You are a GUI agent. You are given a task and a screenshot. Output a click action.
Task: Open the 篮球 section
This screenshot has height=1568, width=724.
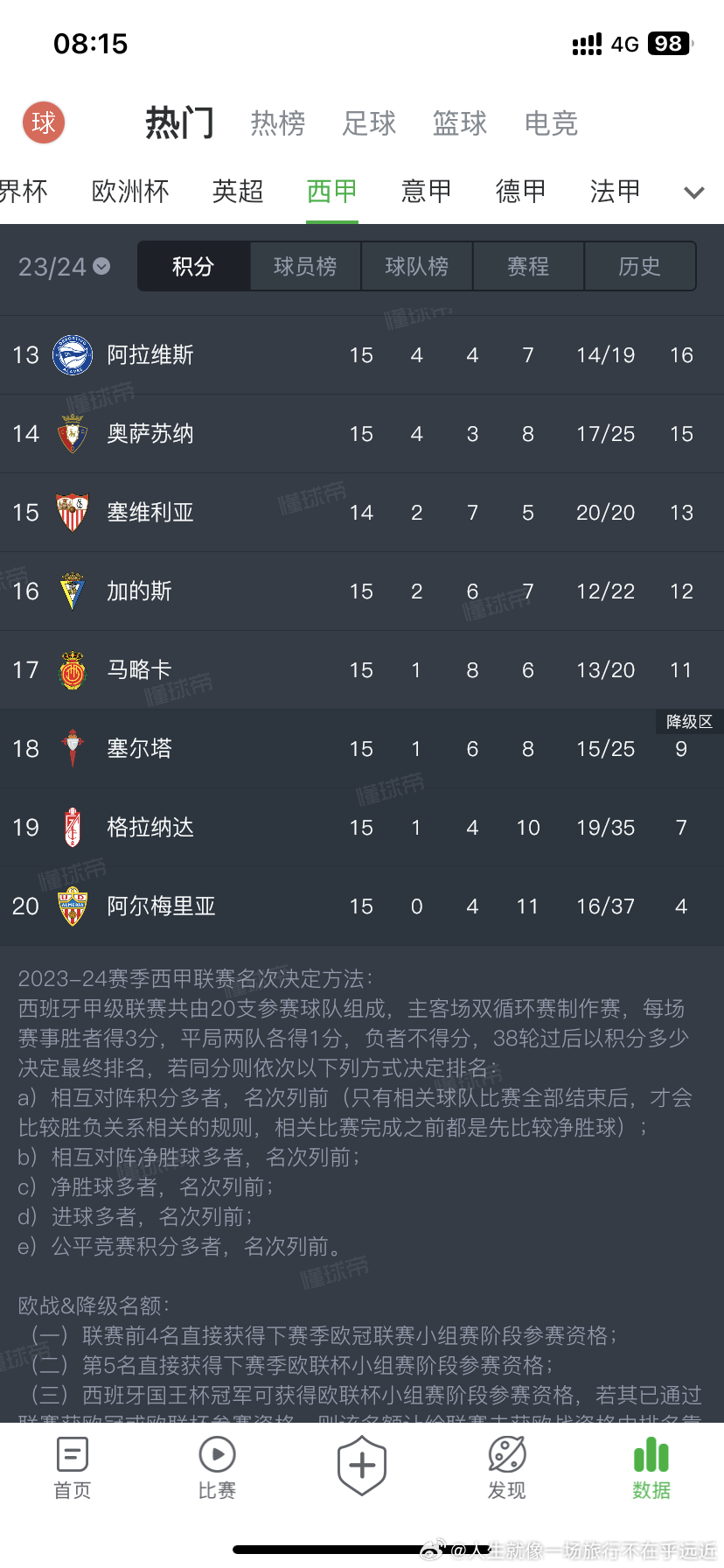click(x=459, y=122)
